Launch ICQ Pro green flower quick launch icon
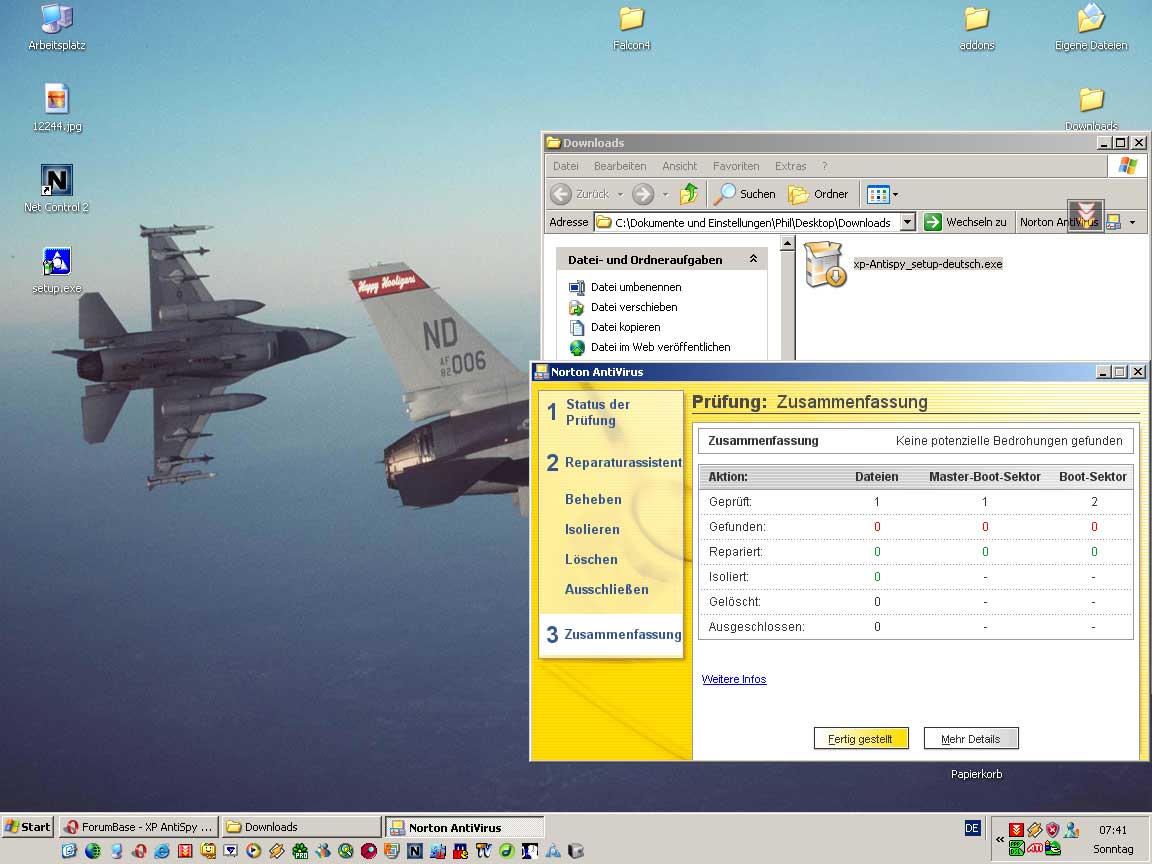 [300, 851]
